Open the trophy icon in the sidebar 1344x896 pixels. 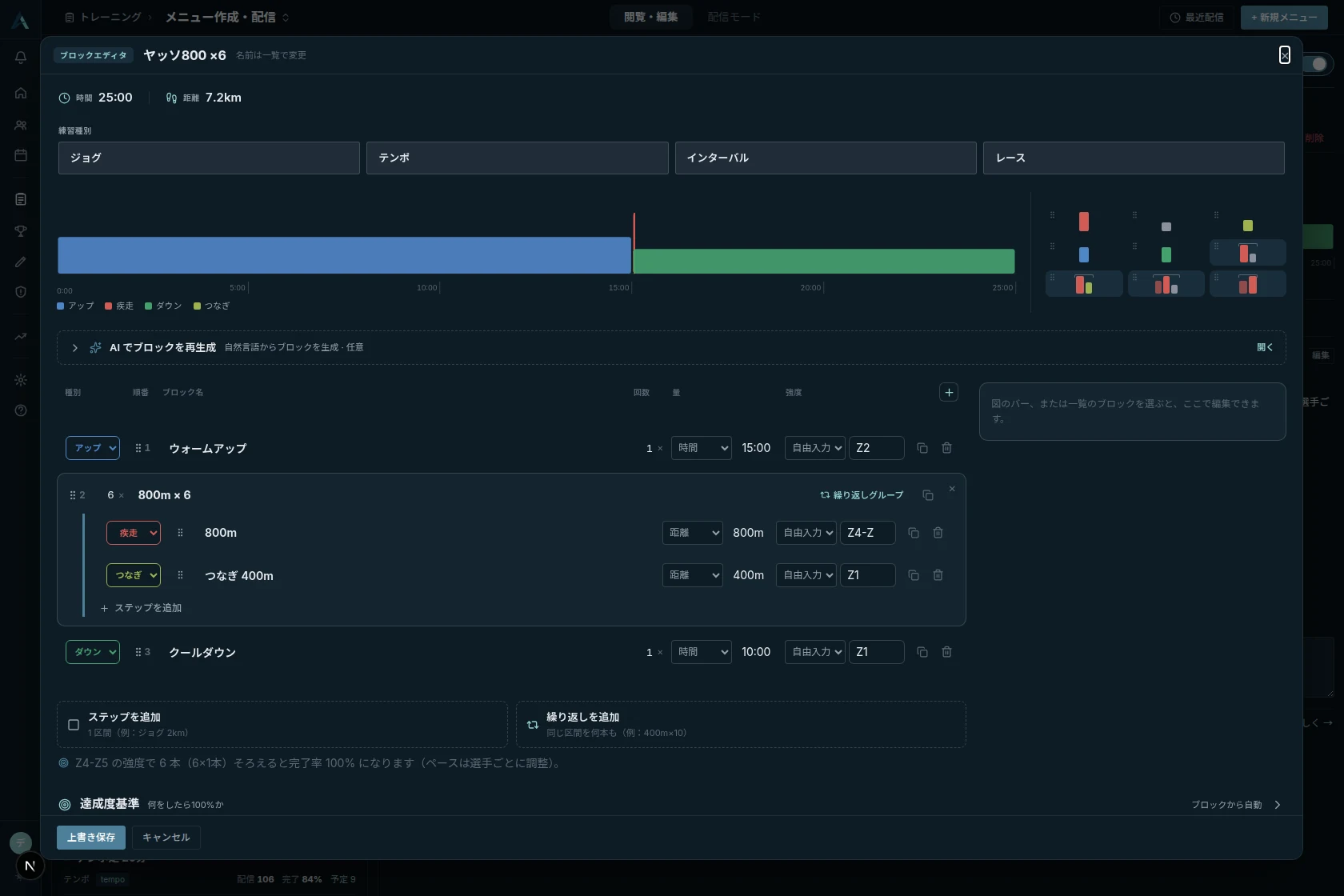(x=21, y=231)
